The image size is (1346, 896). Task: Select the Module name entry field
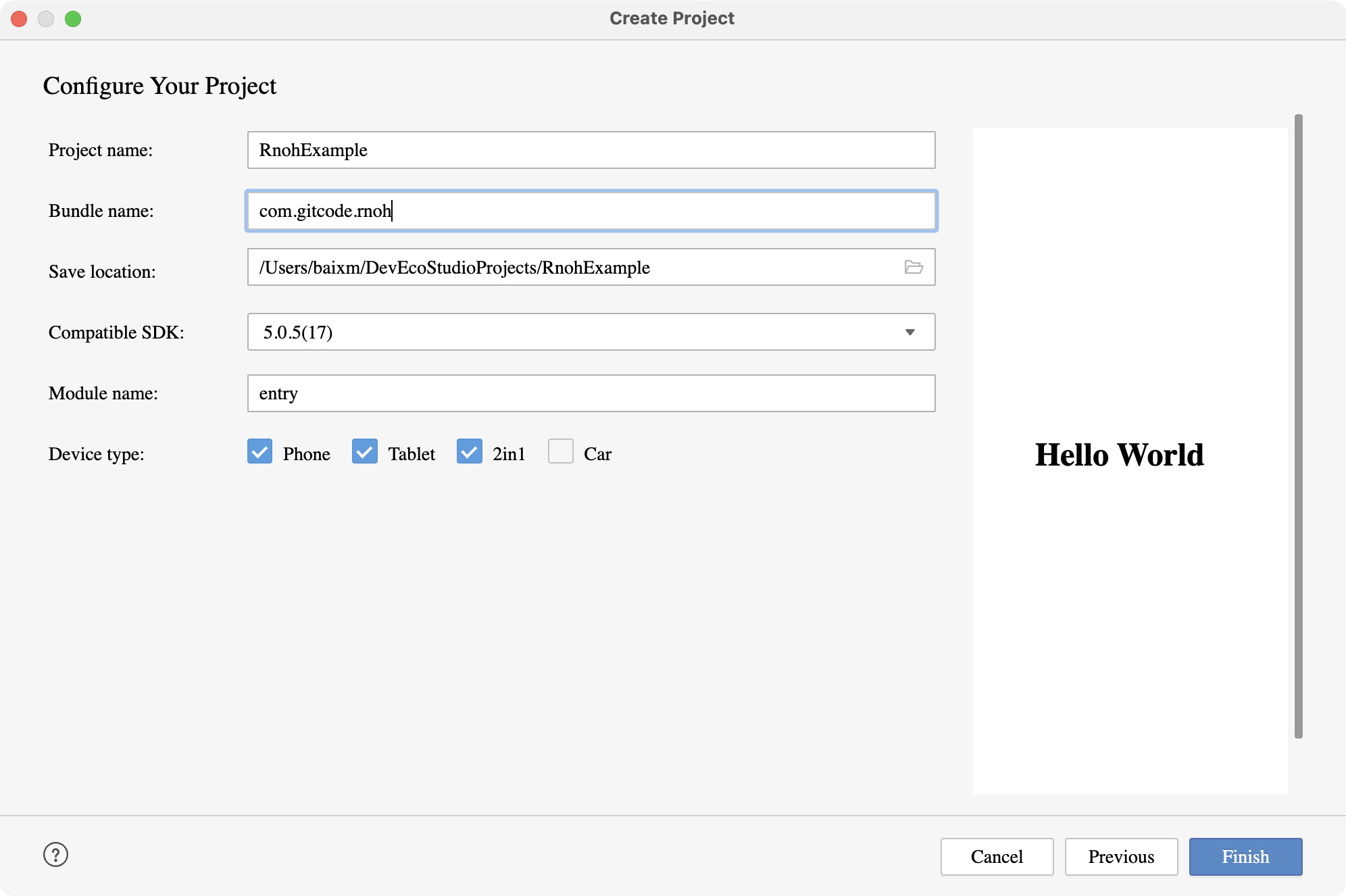pyautogui.click(x=591, y=393)
